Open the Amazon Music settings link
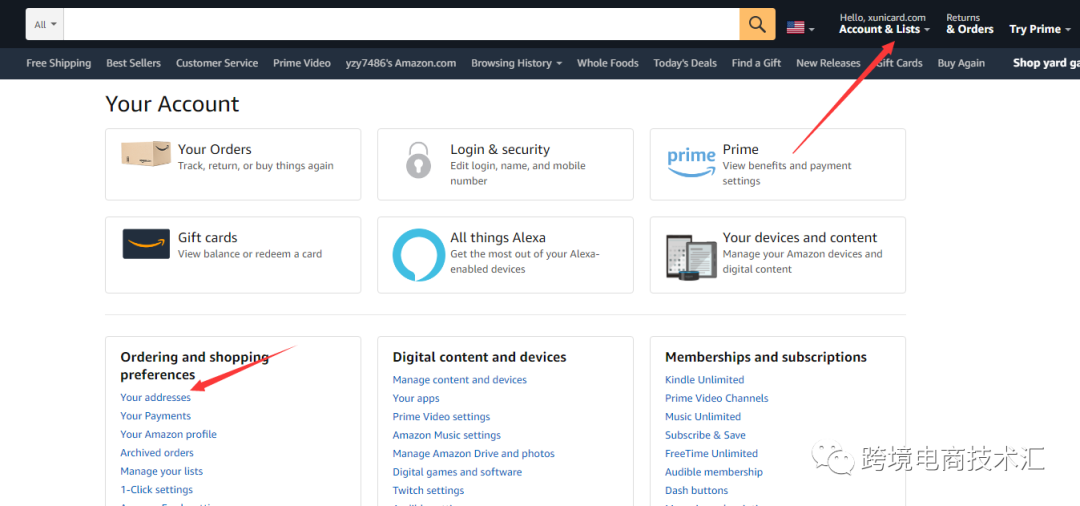 click(447, 435)
